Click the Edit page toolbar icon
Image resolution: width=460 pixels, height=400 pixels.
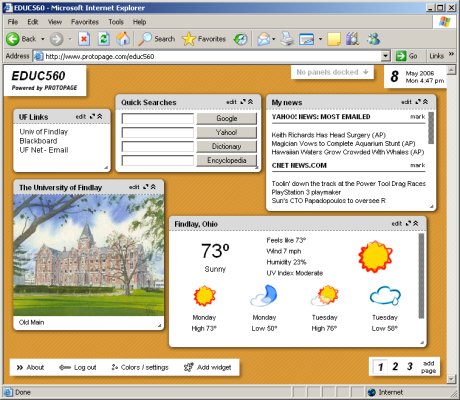[307, 39]
